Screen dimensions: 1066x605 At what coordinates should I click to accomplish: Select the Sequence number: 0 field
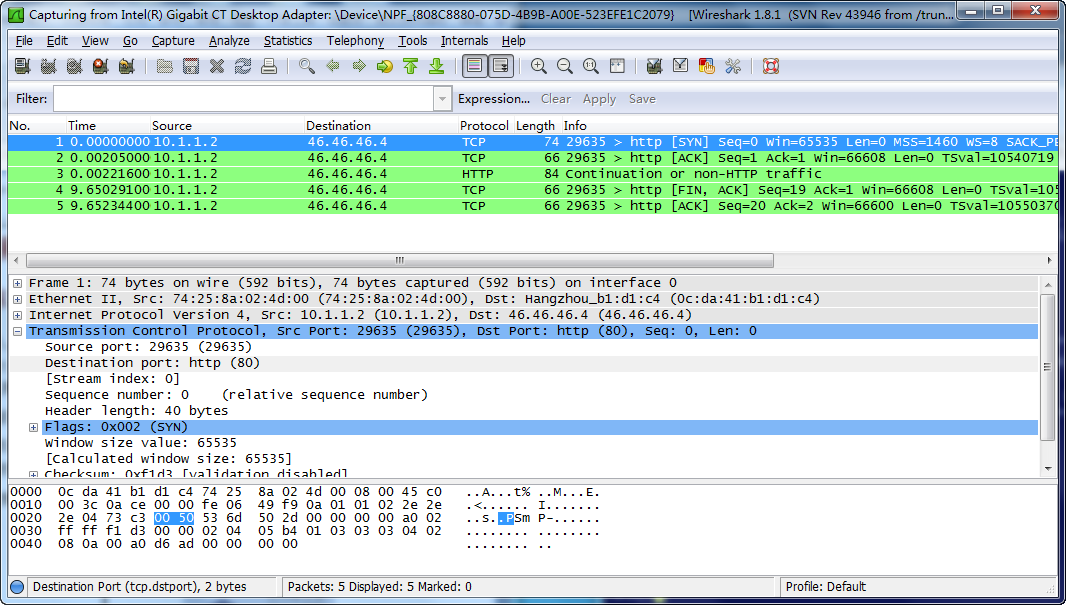[236, 395]
